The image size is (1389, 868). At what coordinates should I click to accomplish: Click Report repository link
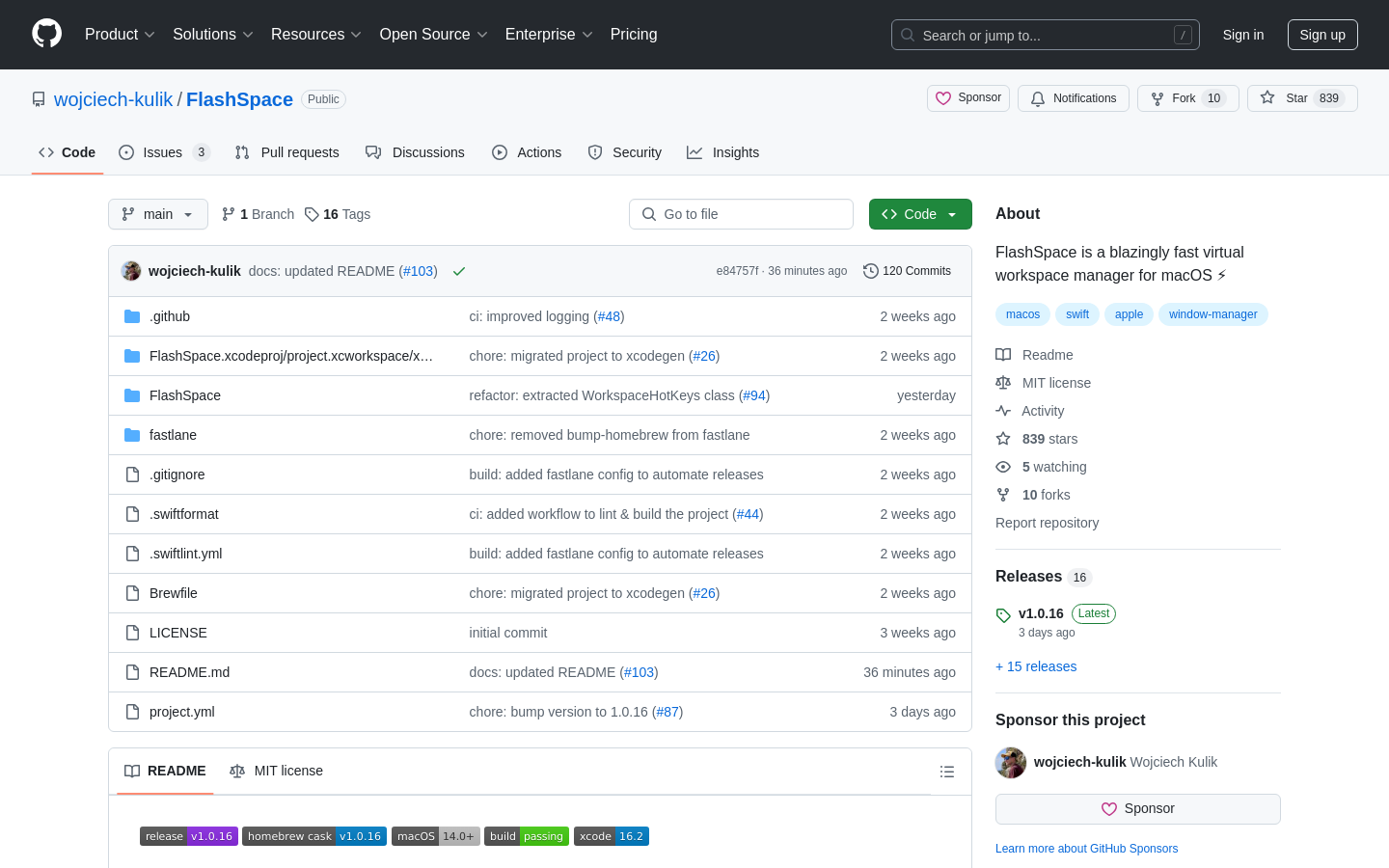[1047, 523]
